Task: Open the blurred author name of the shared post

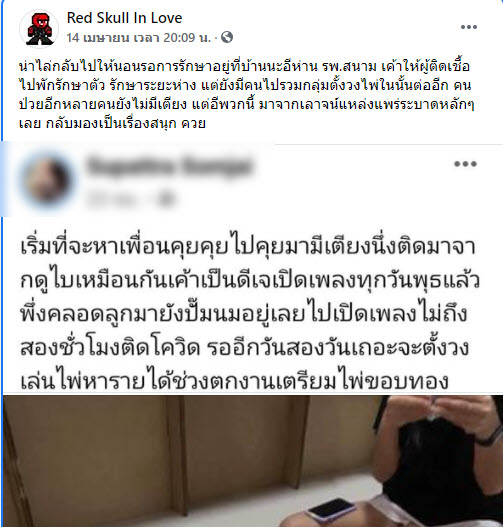Action: tap(169, 166)
